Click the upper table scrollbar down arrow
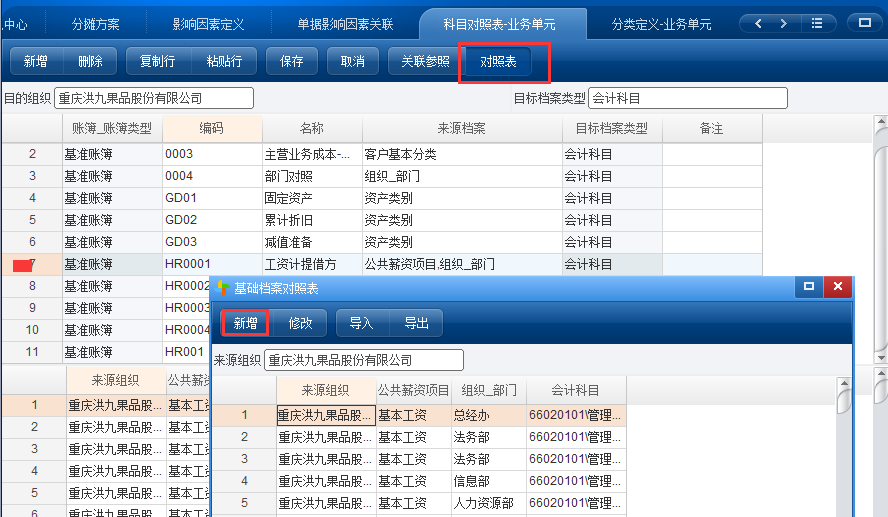Screen dimensions: 888x517 tap(881, 357)
